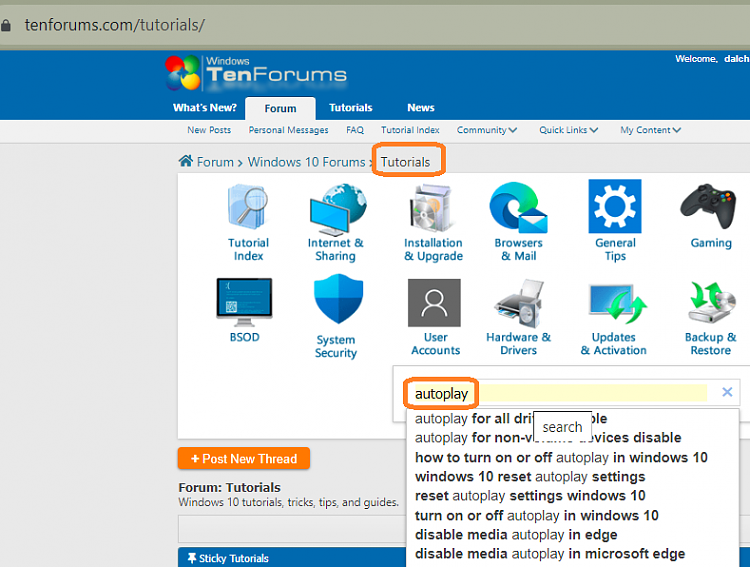Open the Browsers & Mail Edge icon
This screenshot has width=750, height=567.
coord(518,207)
